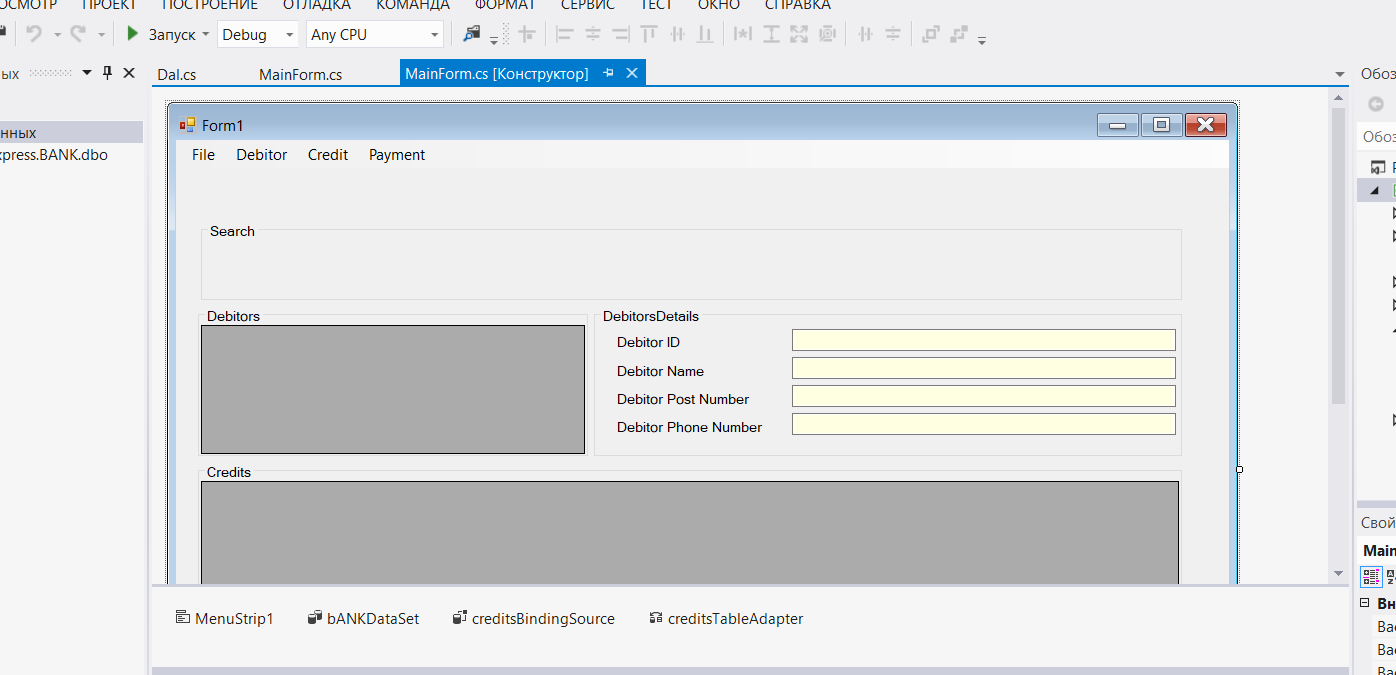Open the ОТЛАДКА menu
This screenshot has width=1396, height=675.
[x=316, y=5]
